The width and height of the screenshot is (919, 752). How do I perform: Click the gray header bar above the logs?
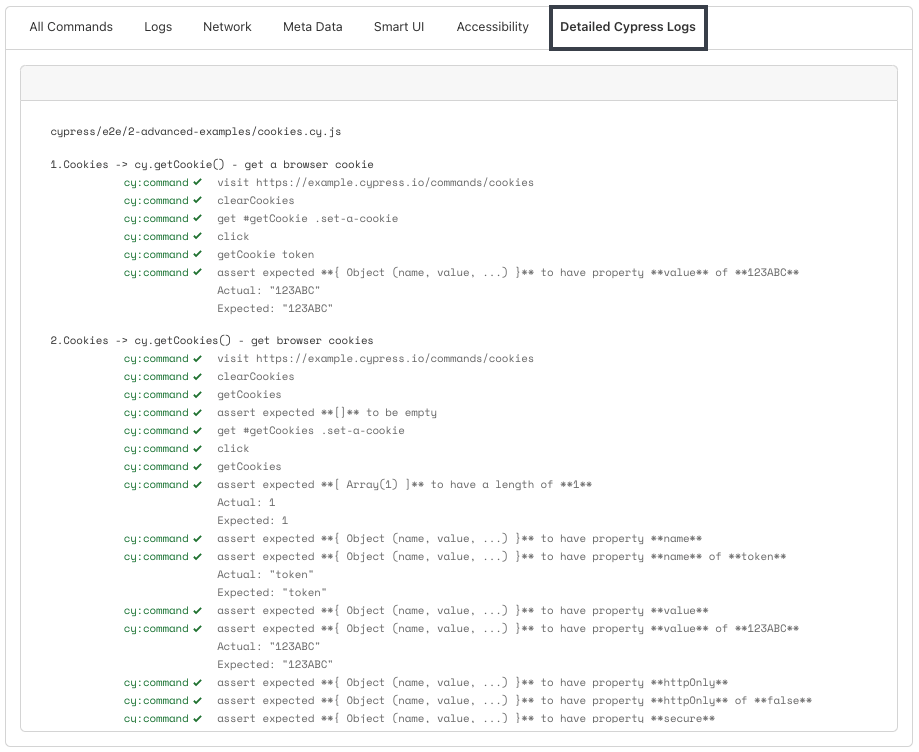[459, 83]
